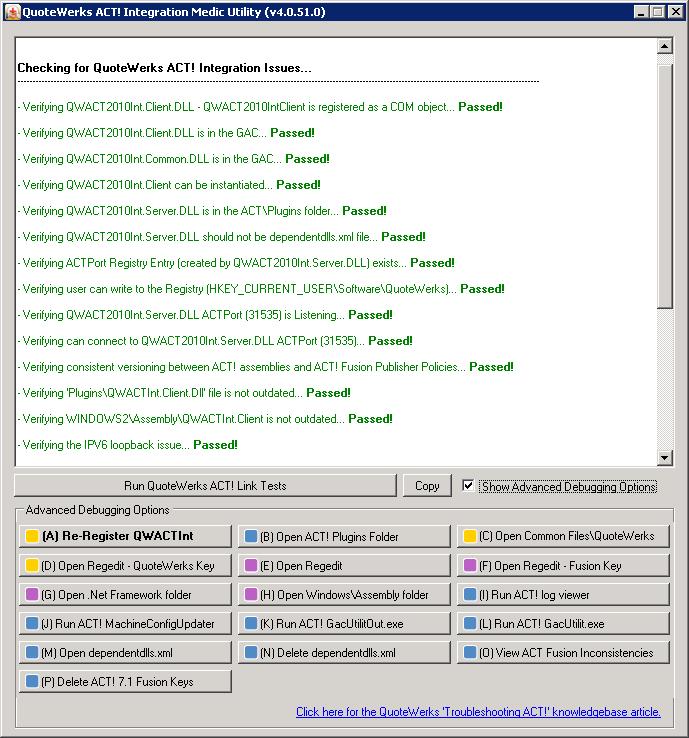689x738 pixels.
Task: Click the 'Client.DLL is in the GAC' line
Action: [166, 133]
